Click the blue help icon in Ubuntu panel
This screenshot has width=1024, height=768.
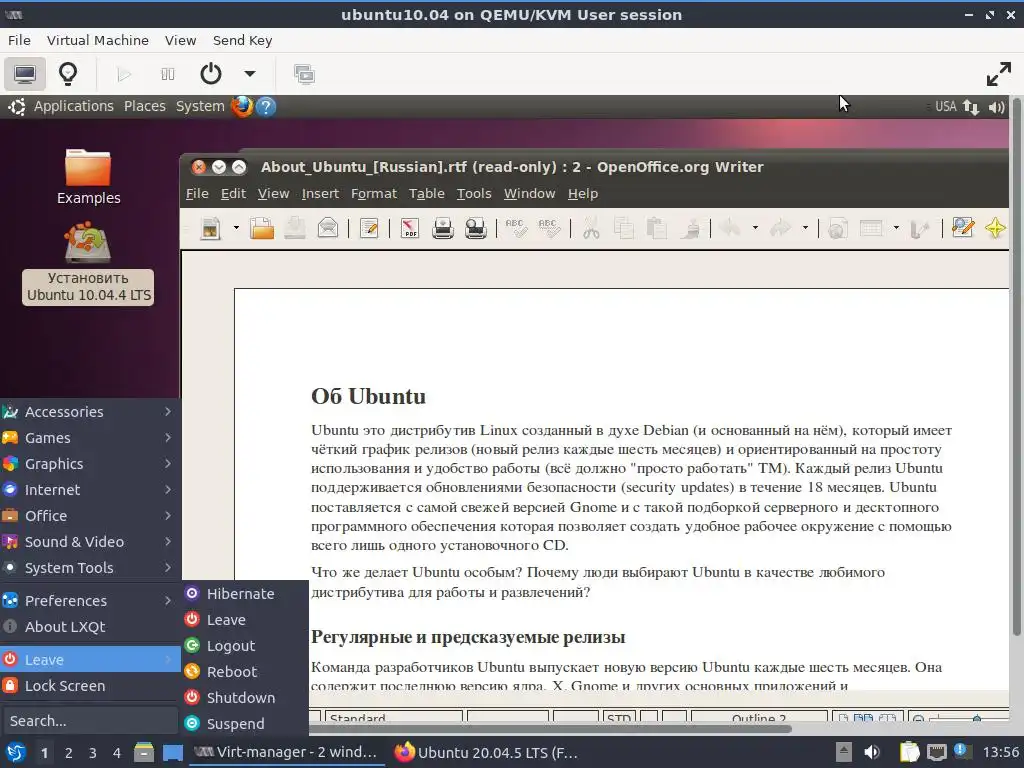[x=266, y=106]
